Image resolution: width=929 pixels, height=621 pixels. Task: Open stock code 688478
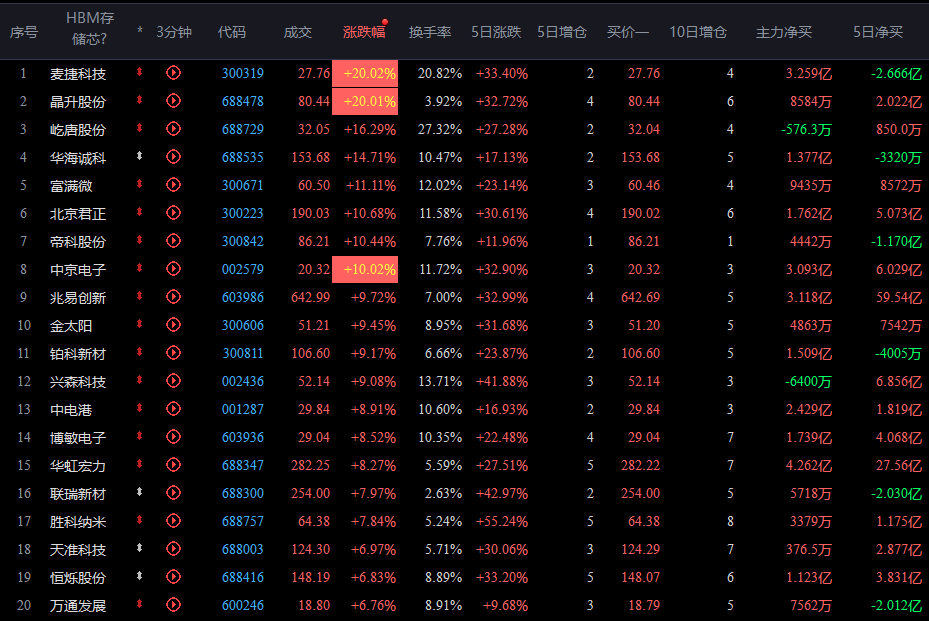pos(242,101)
